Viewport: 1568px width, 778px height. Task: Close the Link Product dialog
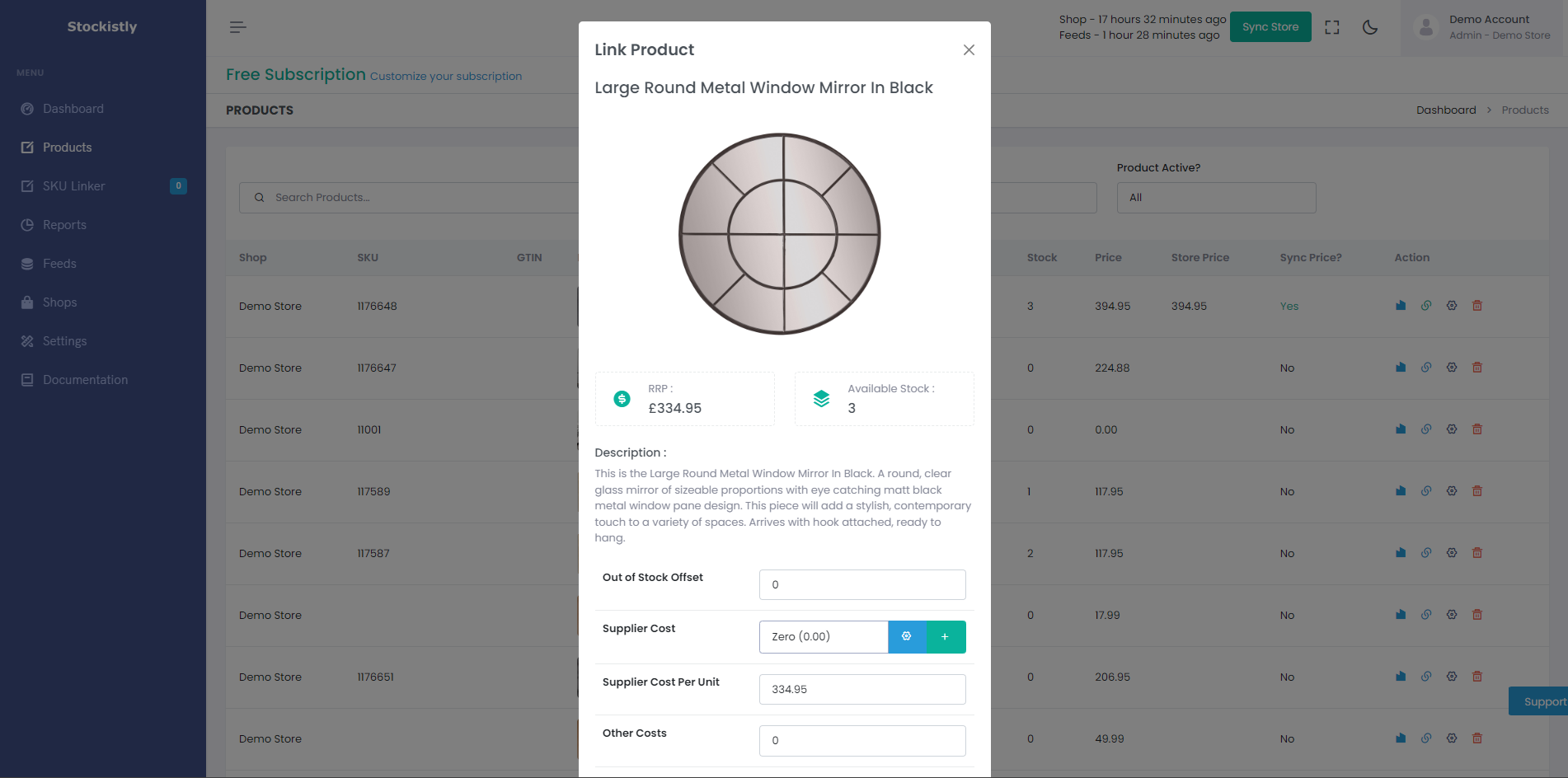[x=969, y=49]
